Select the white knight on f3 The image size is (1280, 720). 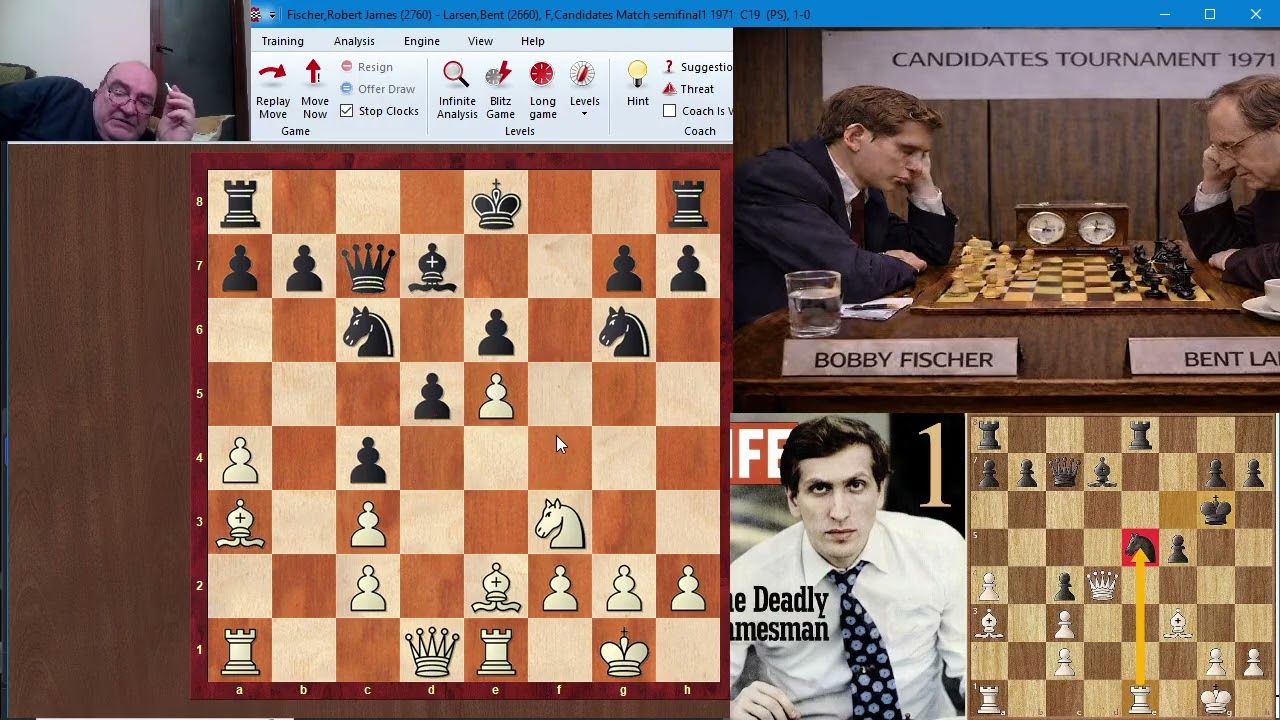(560, 522)
